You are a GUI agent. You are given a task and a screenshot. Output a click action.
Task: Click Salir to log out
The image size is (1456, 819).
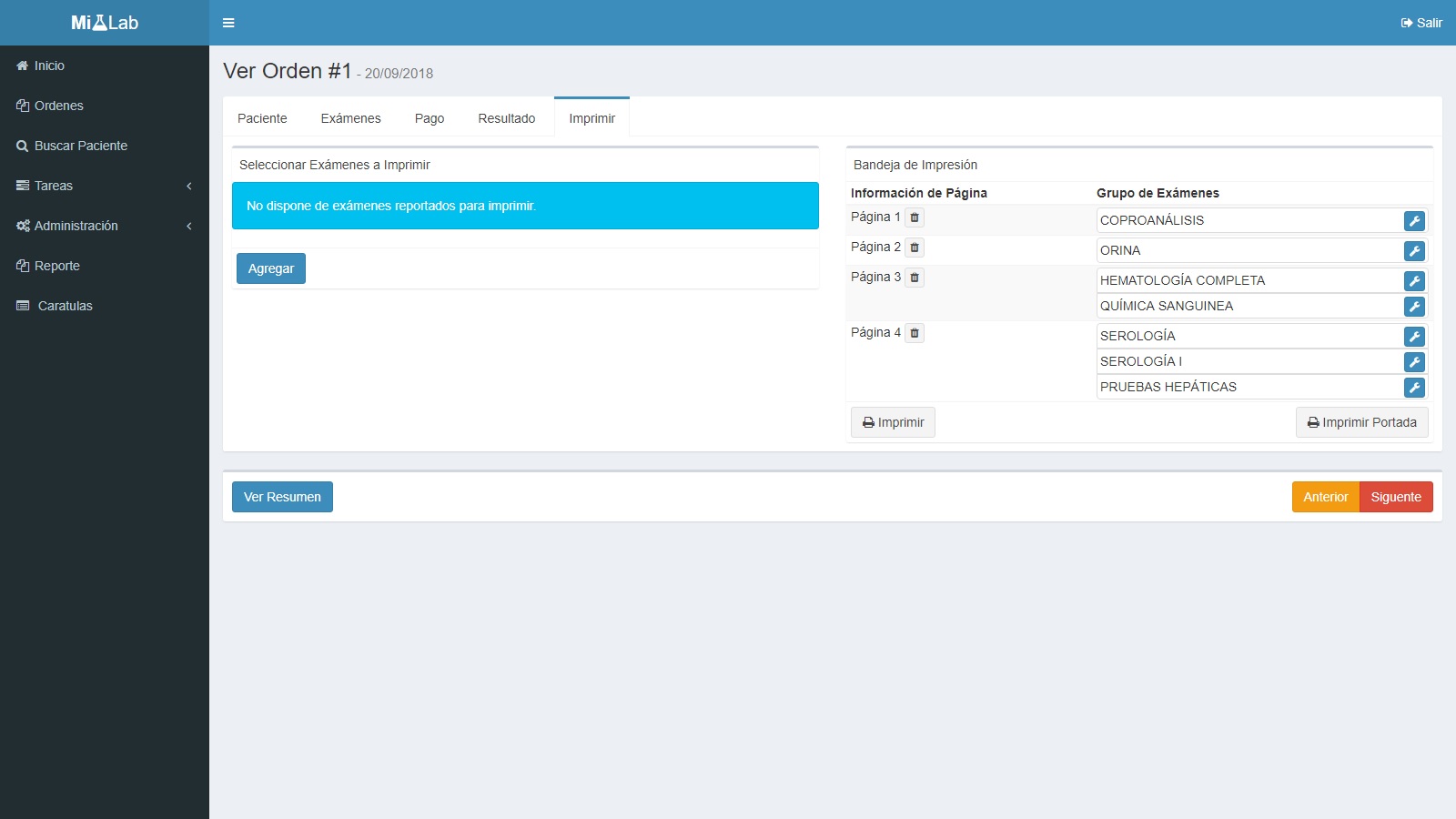coord(1421,23)
